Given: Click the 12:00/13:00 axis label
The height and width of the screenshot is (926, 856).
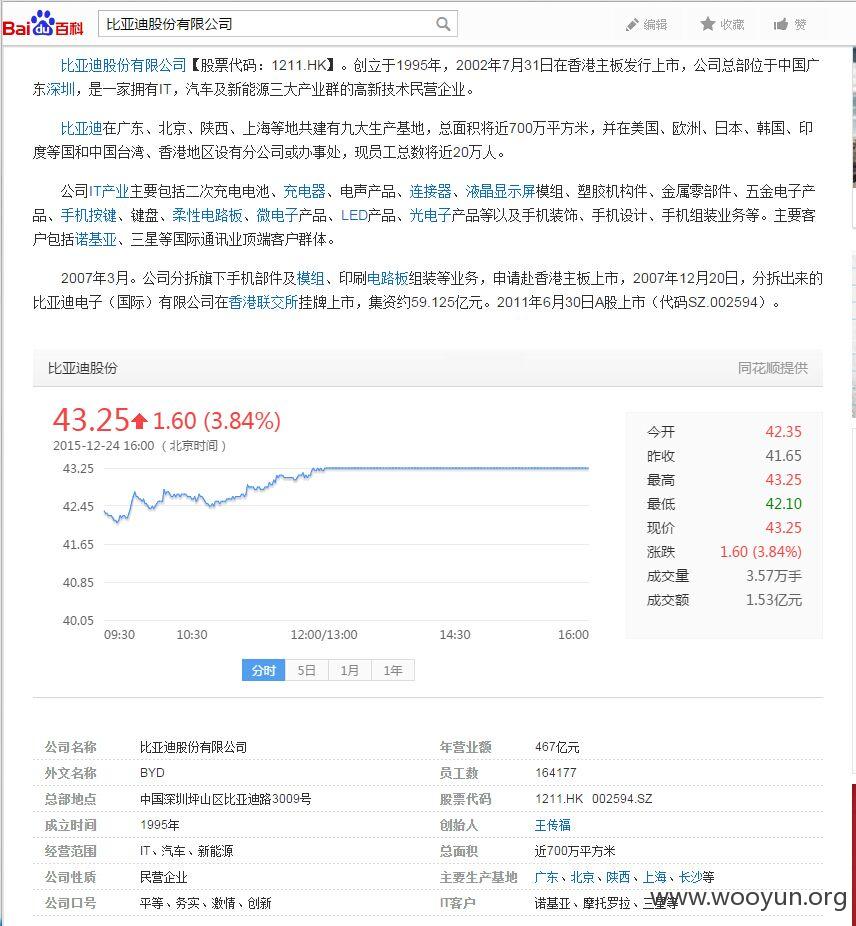Looking at the screenshot, I should tap(324, 635).
